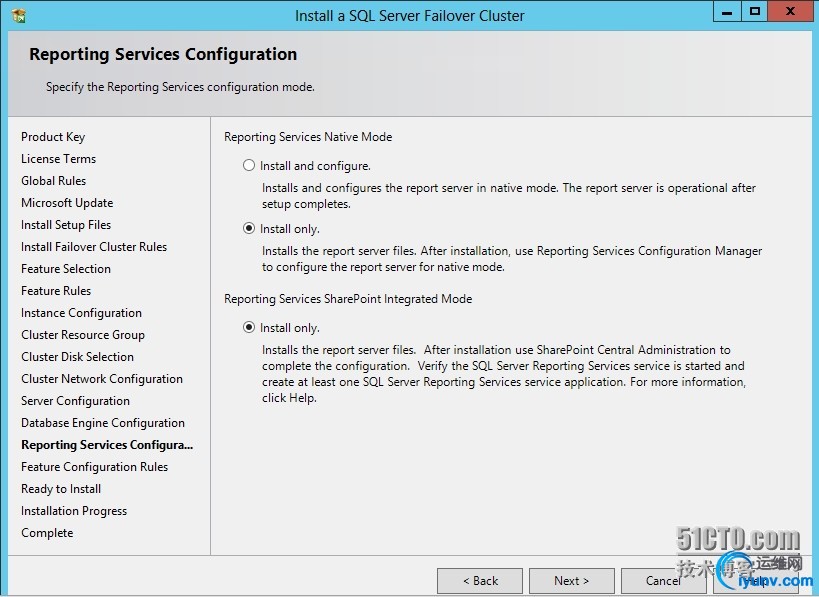The image size is (819, 597).
Task: Click the SQL Server setup title bar icon
Action: point(19,16)
